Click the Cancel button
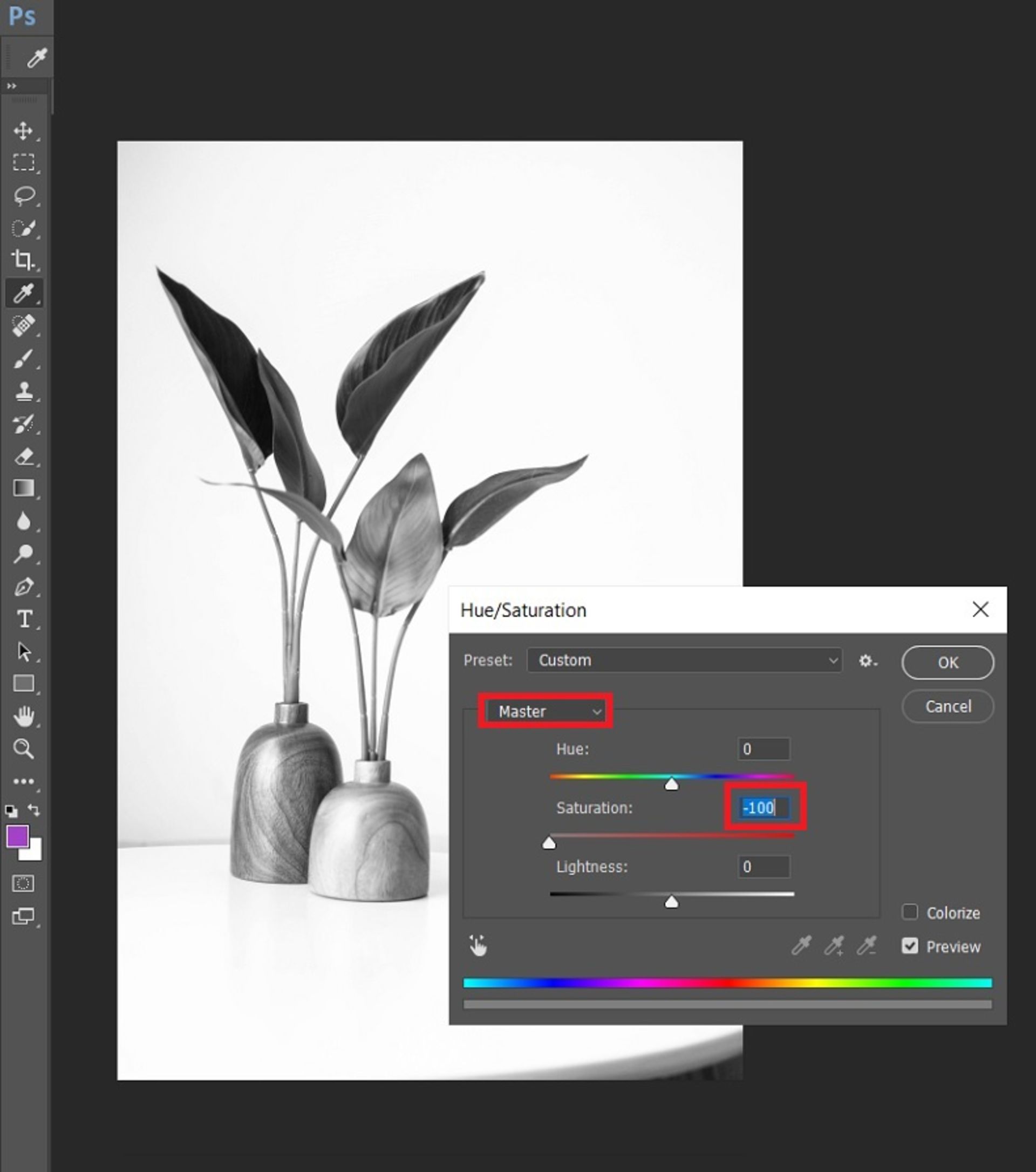The image size is (1036, 1172). (x=947, y=706)
